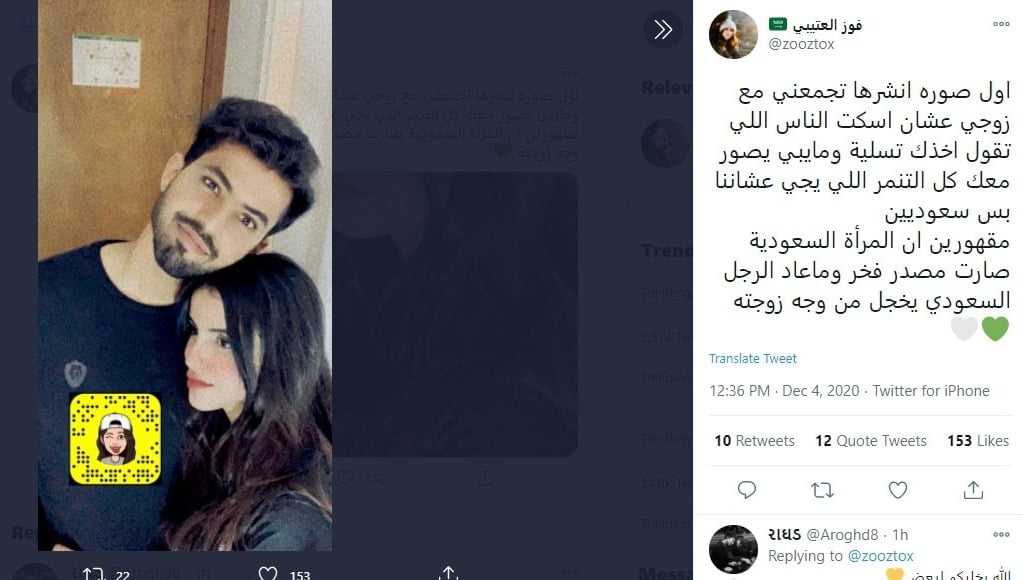View the 153 Likes list
Viewport: 1023px width, 580px height.
coord(978,440)
